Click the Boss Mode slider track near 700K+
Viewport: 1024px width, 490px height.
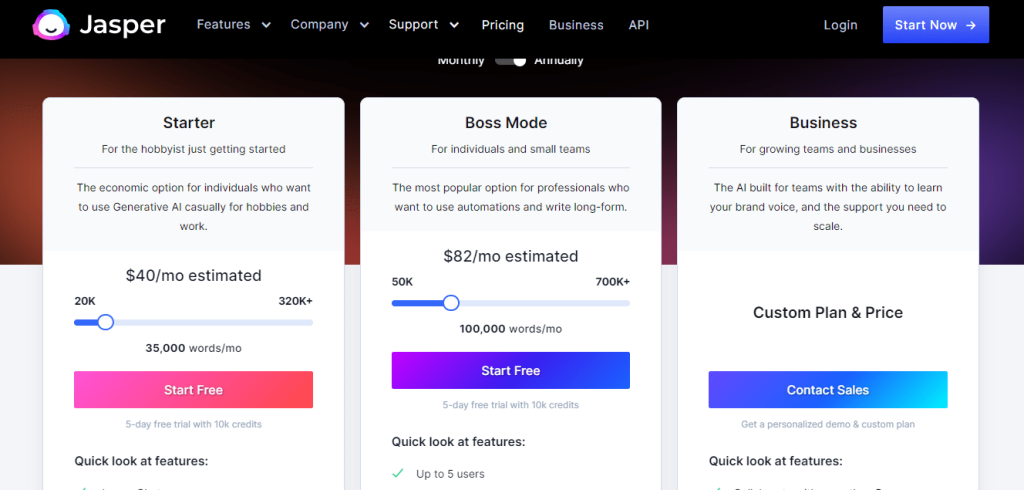(x=624, y=303)
